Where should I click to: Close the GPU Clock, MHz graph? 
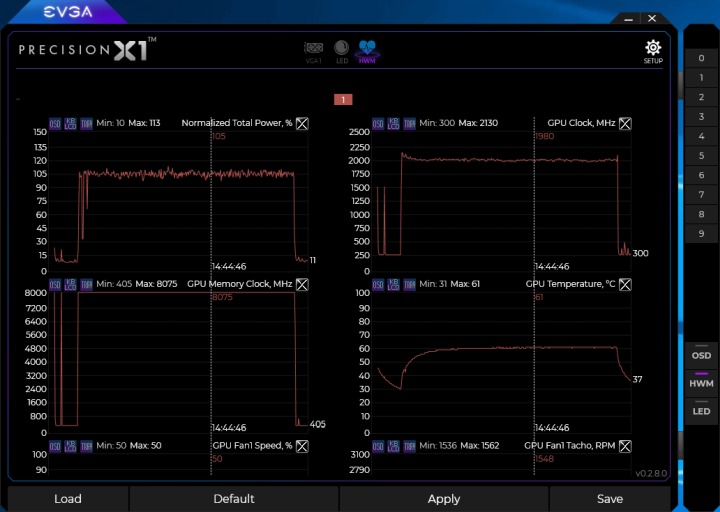coord(625,124)
